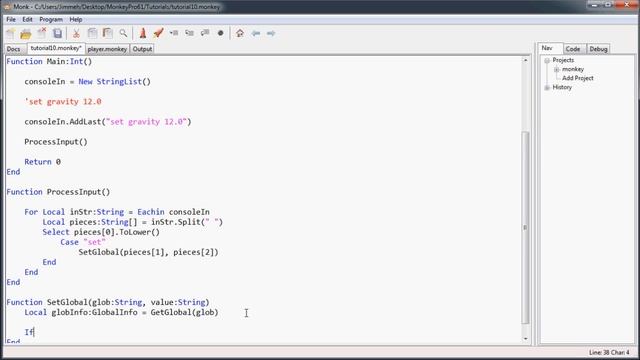Open the Program menu
Viewport: 640px width, 360px height.
coord(51,20)
